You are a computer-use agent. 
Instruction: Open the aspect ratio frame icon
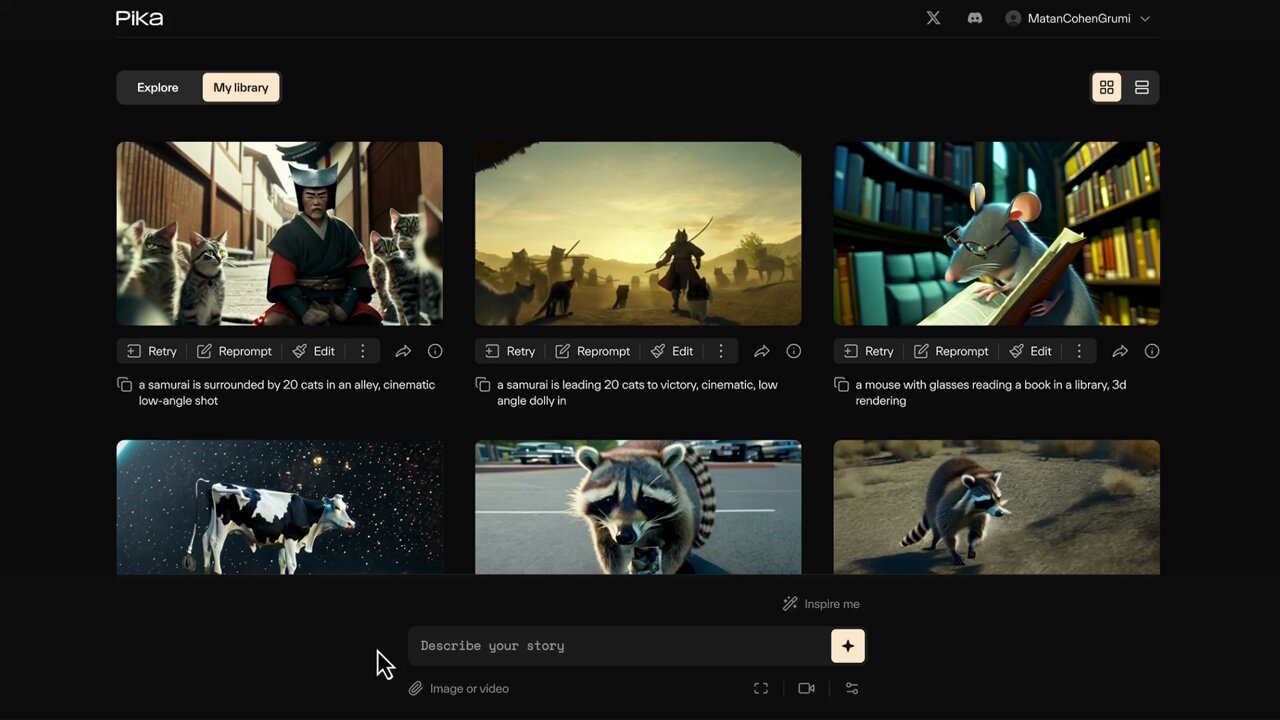tap(761, 688)
